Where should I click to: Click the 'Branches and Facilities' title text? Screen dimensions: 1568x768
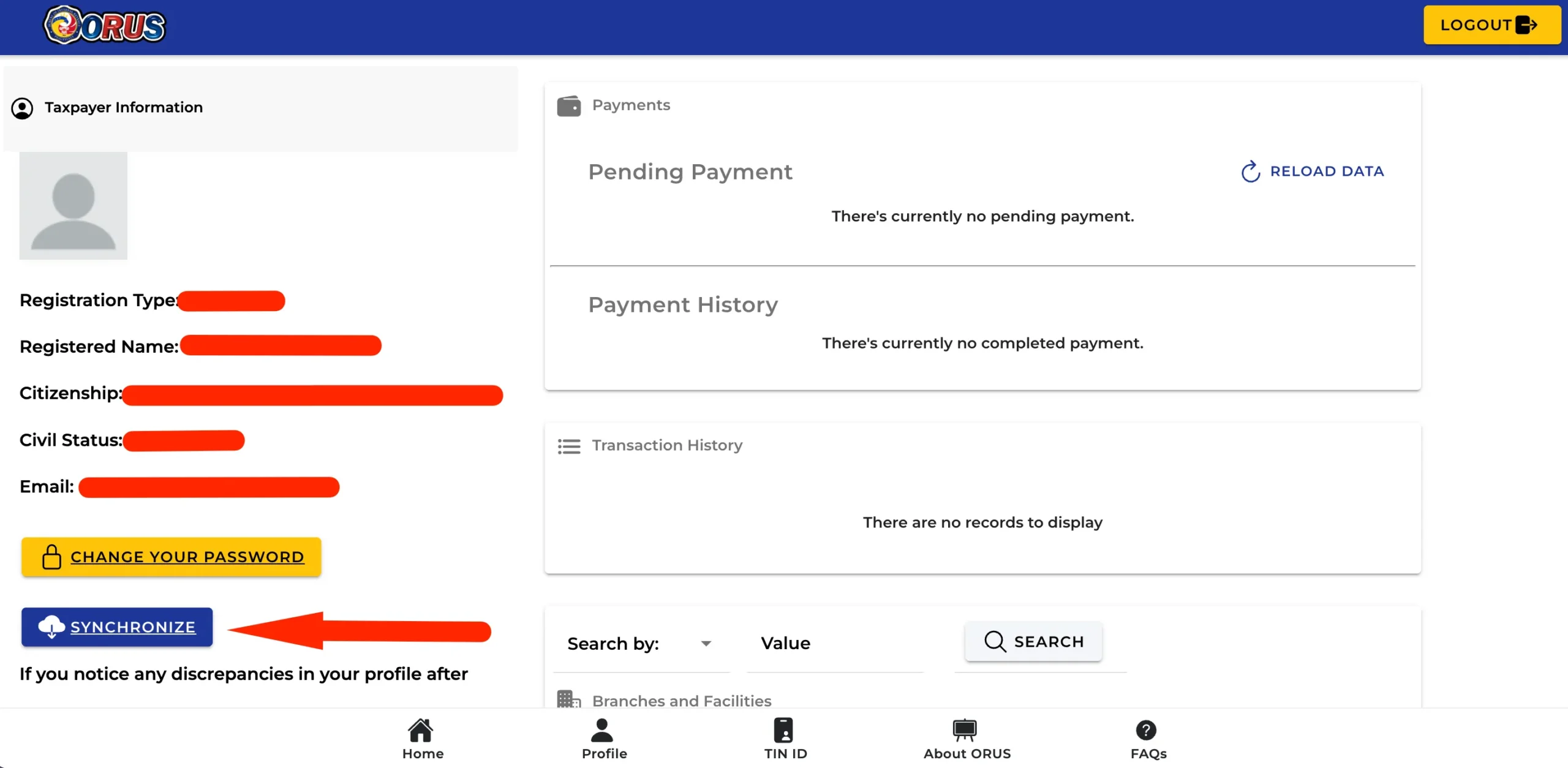[682, 701]
